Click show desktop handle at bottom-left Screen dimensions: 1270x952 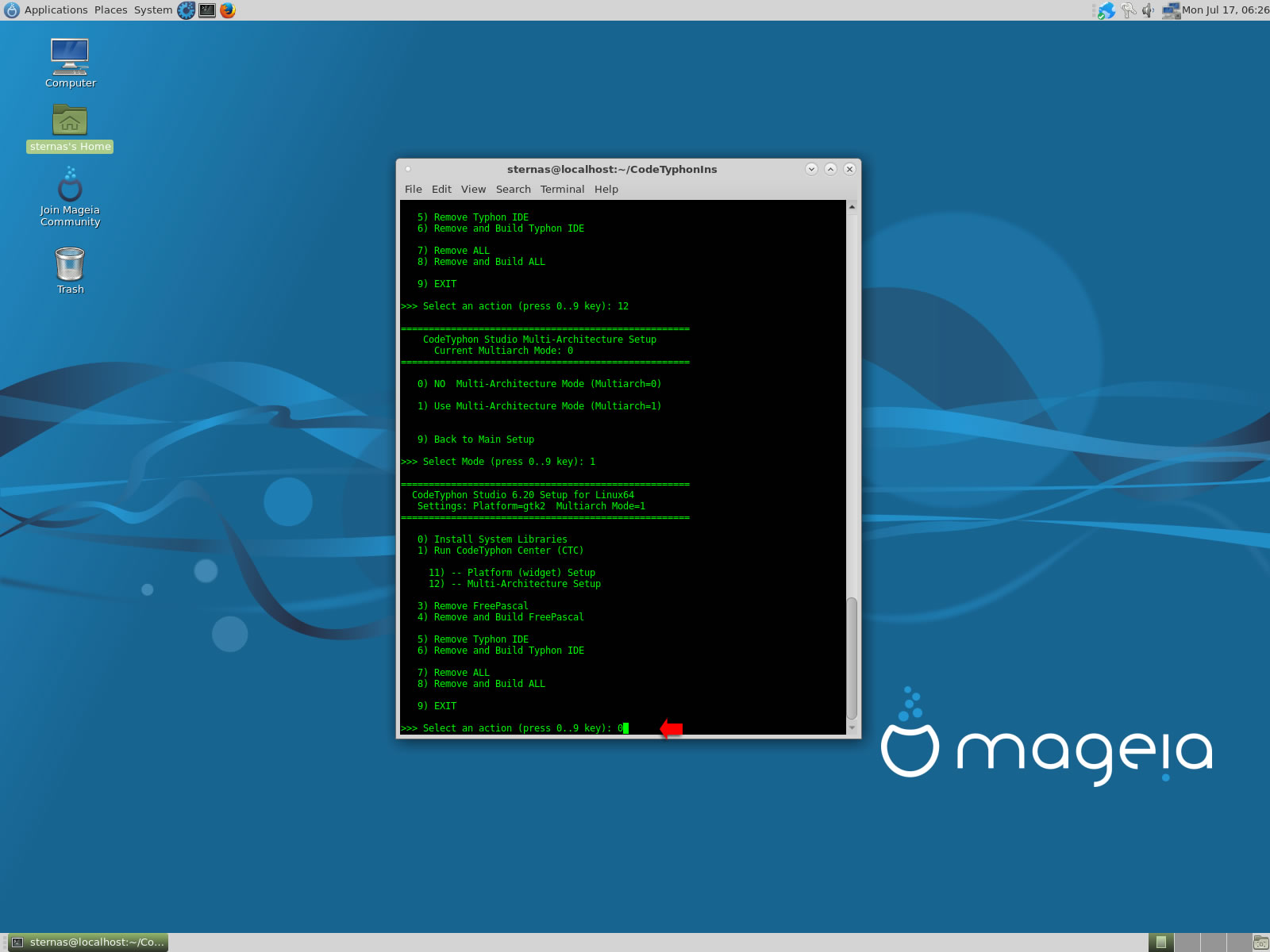(3, 942)
